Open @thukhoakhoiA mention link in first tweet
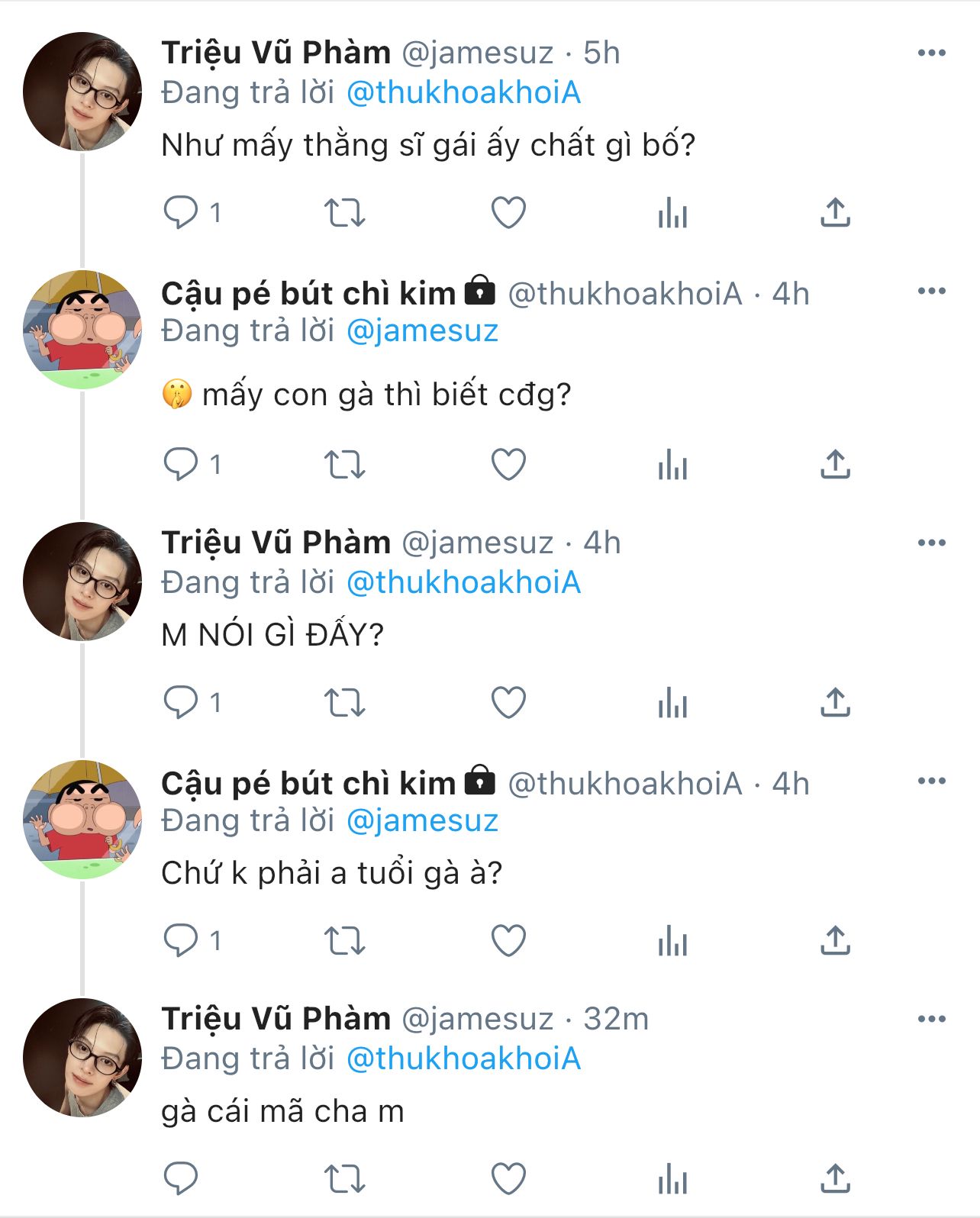 coord(463,93)
